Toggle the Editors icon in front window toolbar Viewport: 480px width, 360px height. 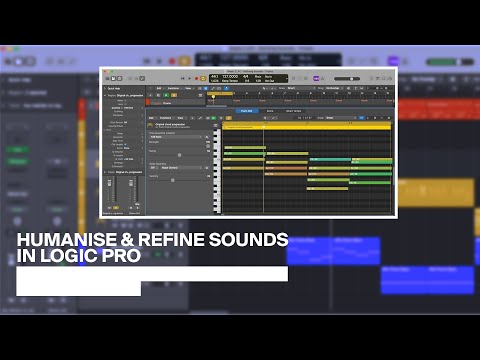[142, 79]
